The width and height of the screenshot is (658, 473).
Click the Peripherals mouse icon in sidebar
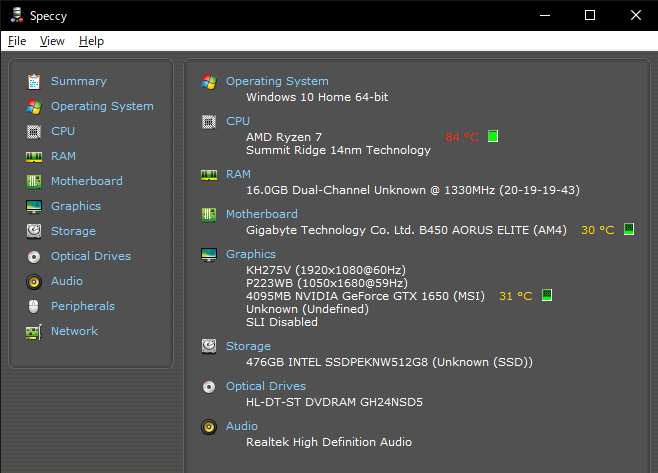[x=34, y=306]
